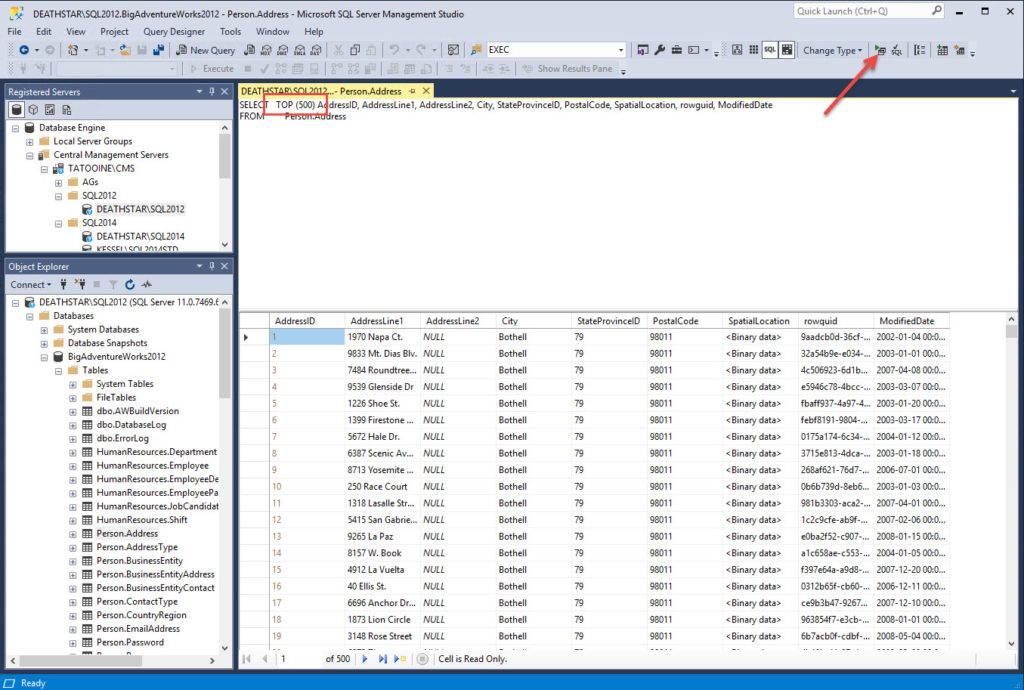Toggle the Registered Servers panel pin
Screen dimensions: 1024x690
click(210, 91)
